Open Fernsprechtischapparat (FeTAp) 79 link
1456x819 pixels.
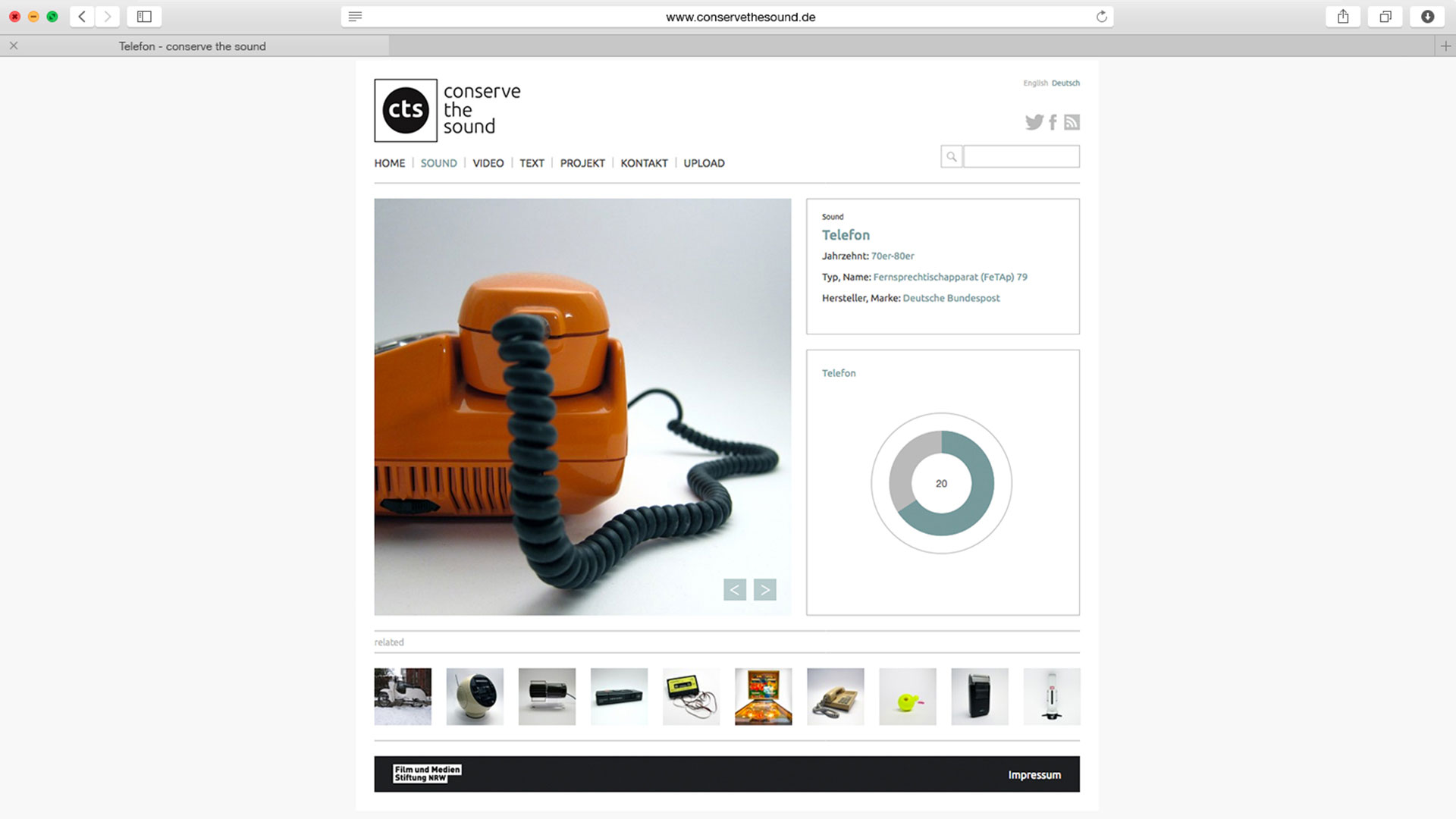pos(950,278)
